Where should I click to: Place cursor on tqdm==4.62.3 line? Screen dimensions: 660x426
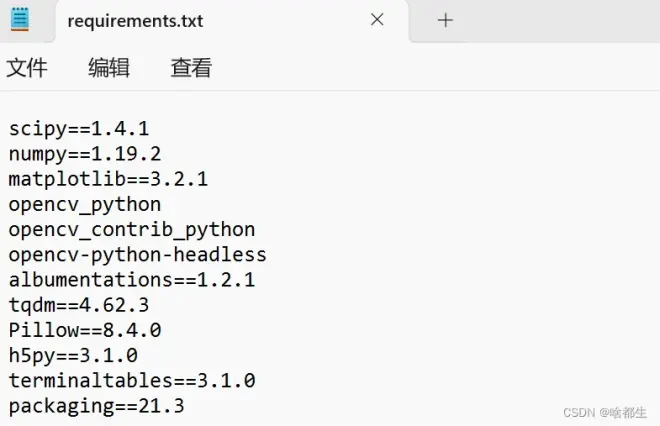tap(79, 305)
